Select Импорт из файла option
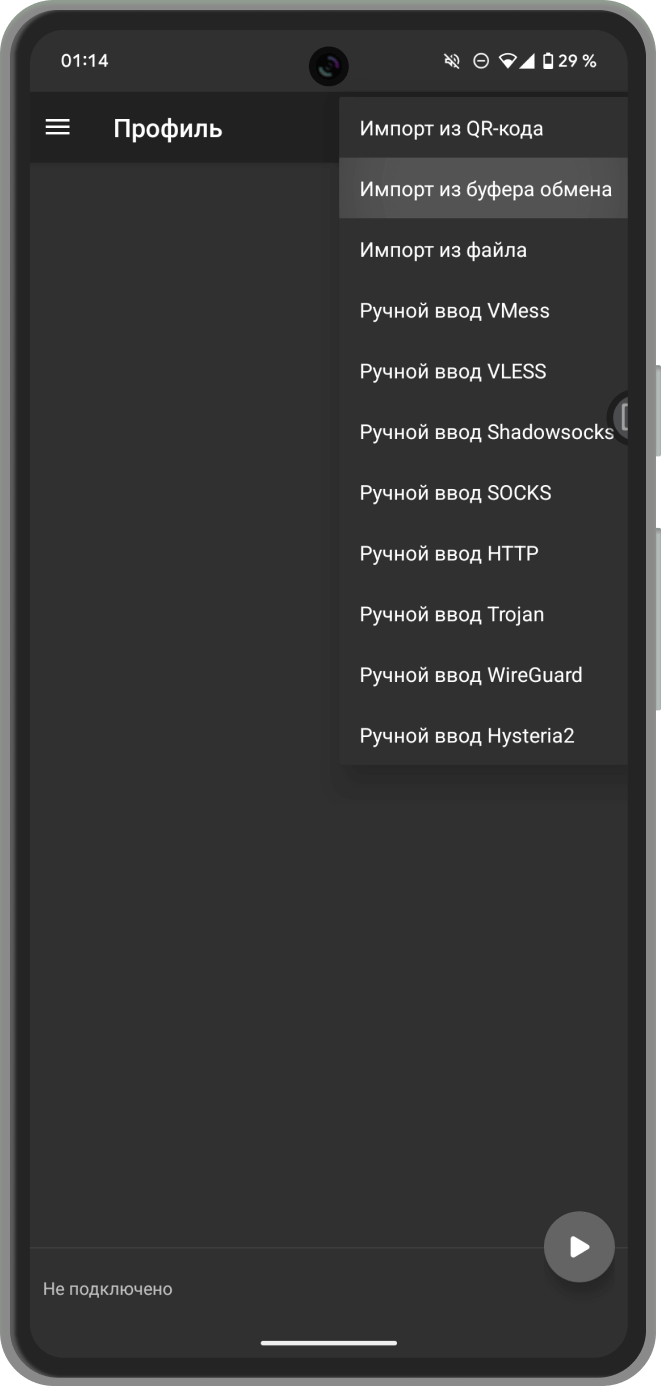 pyautogui.click(x=483, y=250)
